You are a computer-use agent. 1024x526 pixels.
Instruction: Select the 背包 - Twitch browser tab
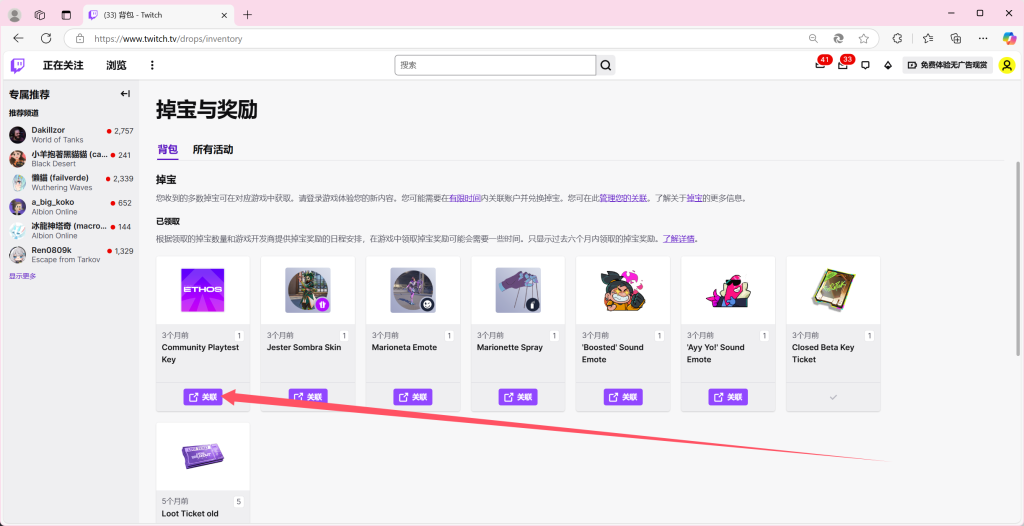point(159,14)
